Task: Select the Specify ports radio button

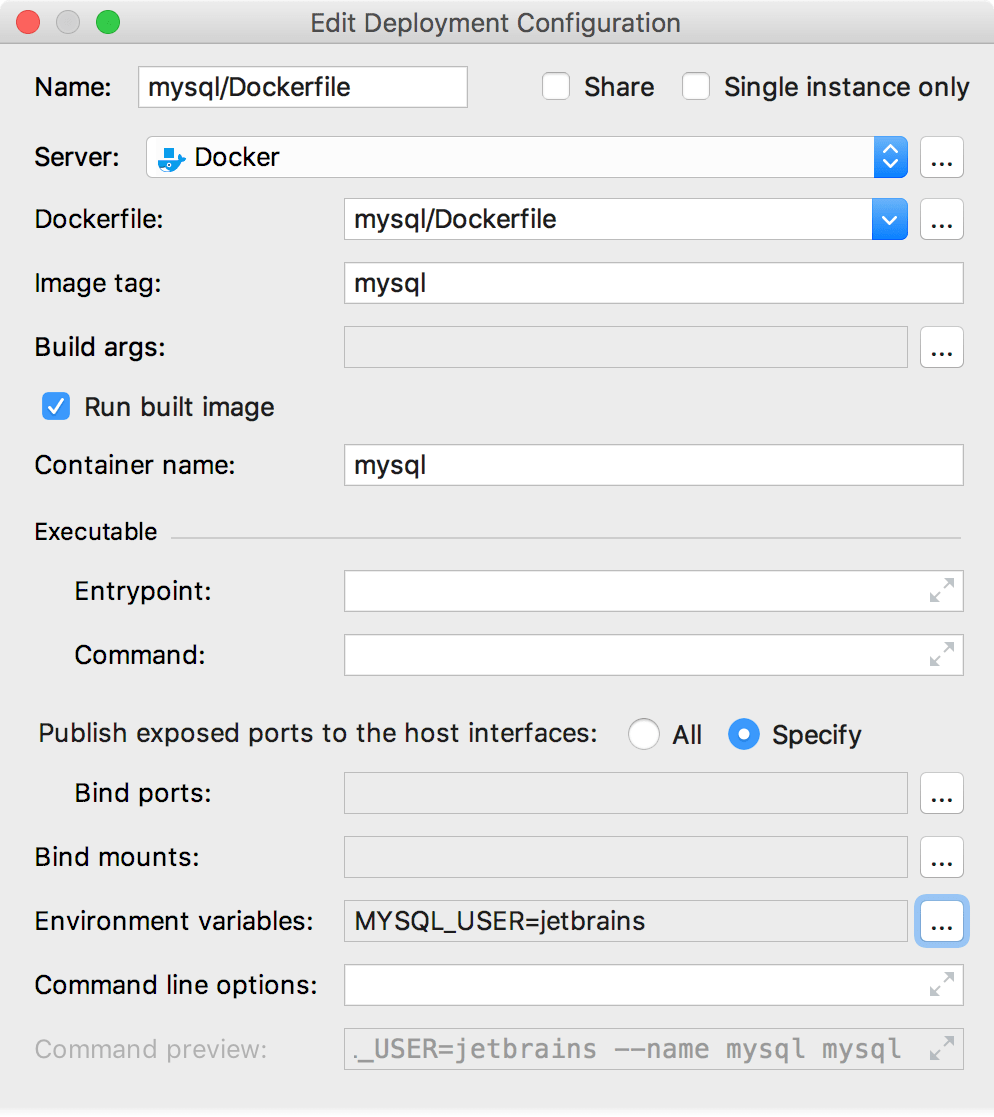Action: click(x=743, y=734)
